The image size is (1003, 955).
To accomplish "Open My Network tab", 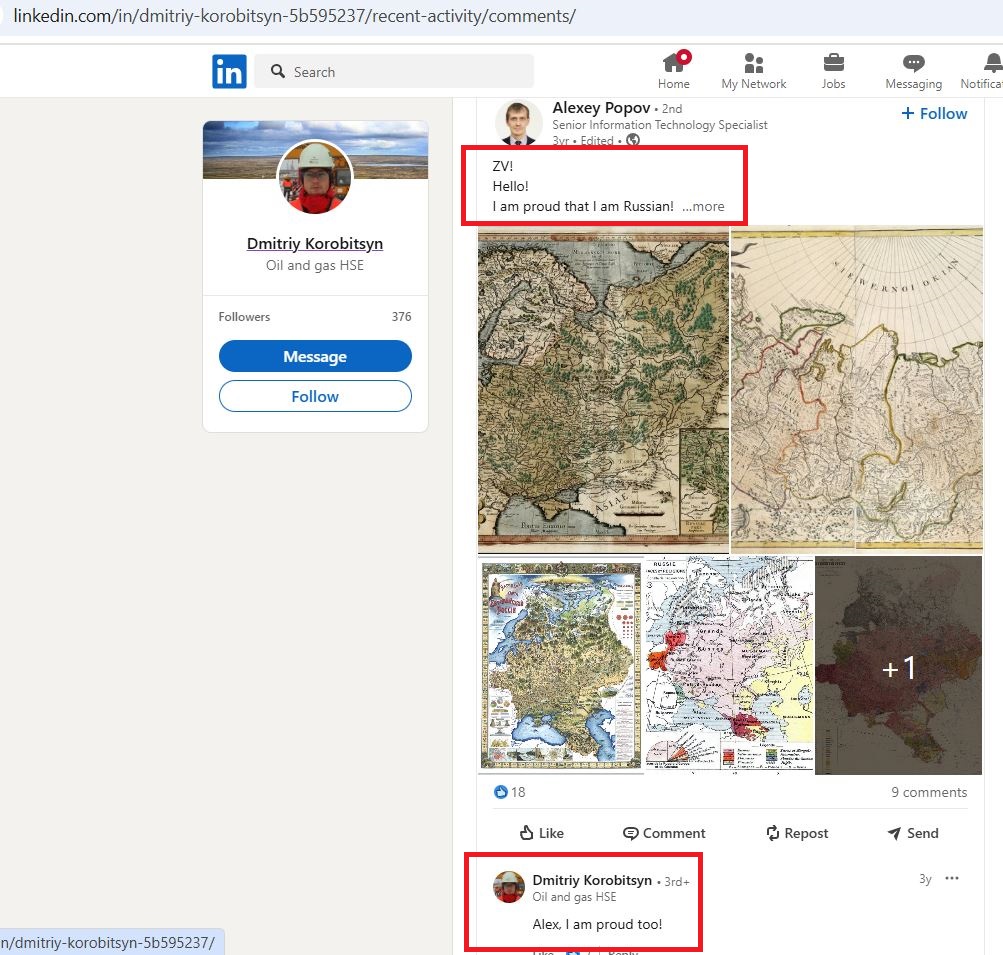I will click(x=754, y=70).
